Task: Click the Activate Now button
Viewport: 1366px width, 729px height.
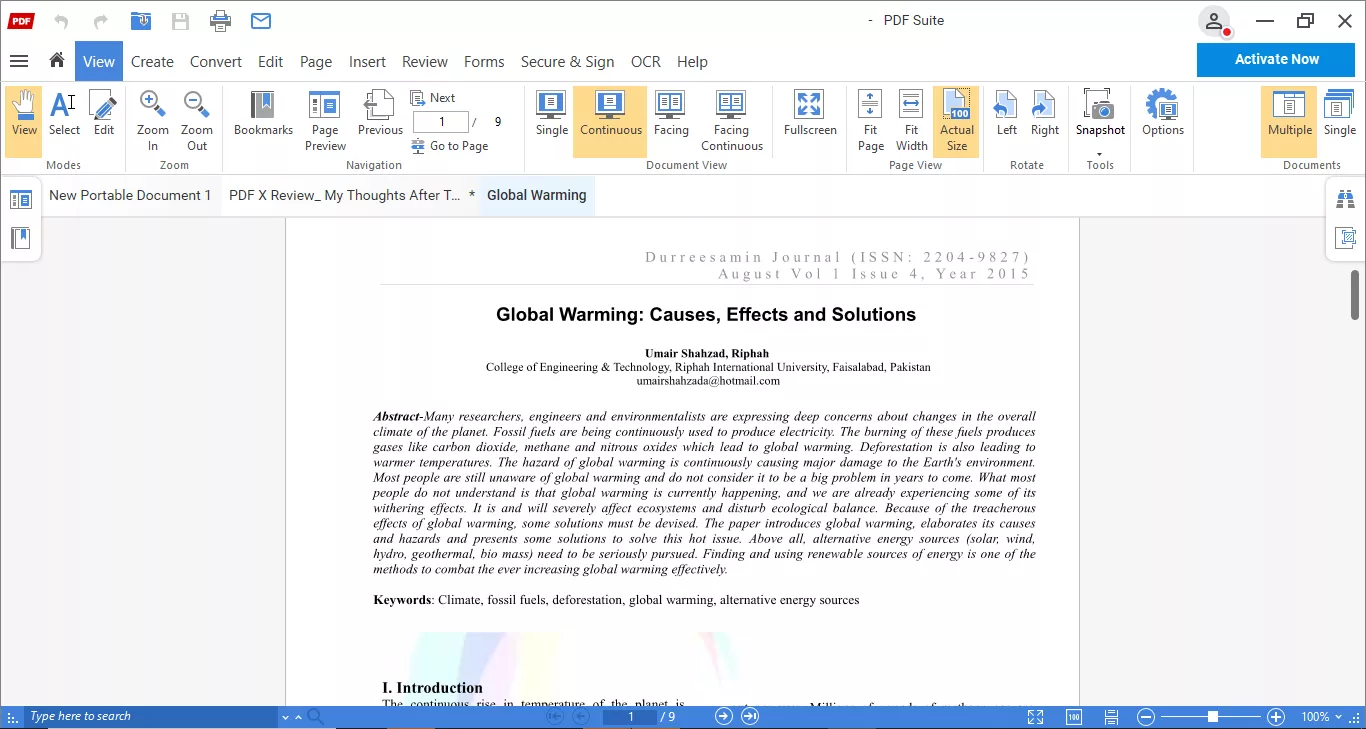Action: 1276,59
